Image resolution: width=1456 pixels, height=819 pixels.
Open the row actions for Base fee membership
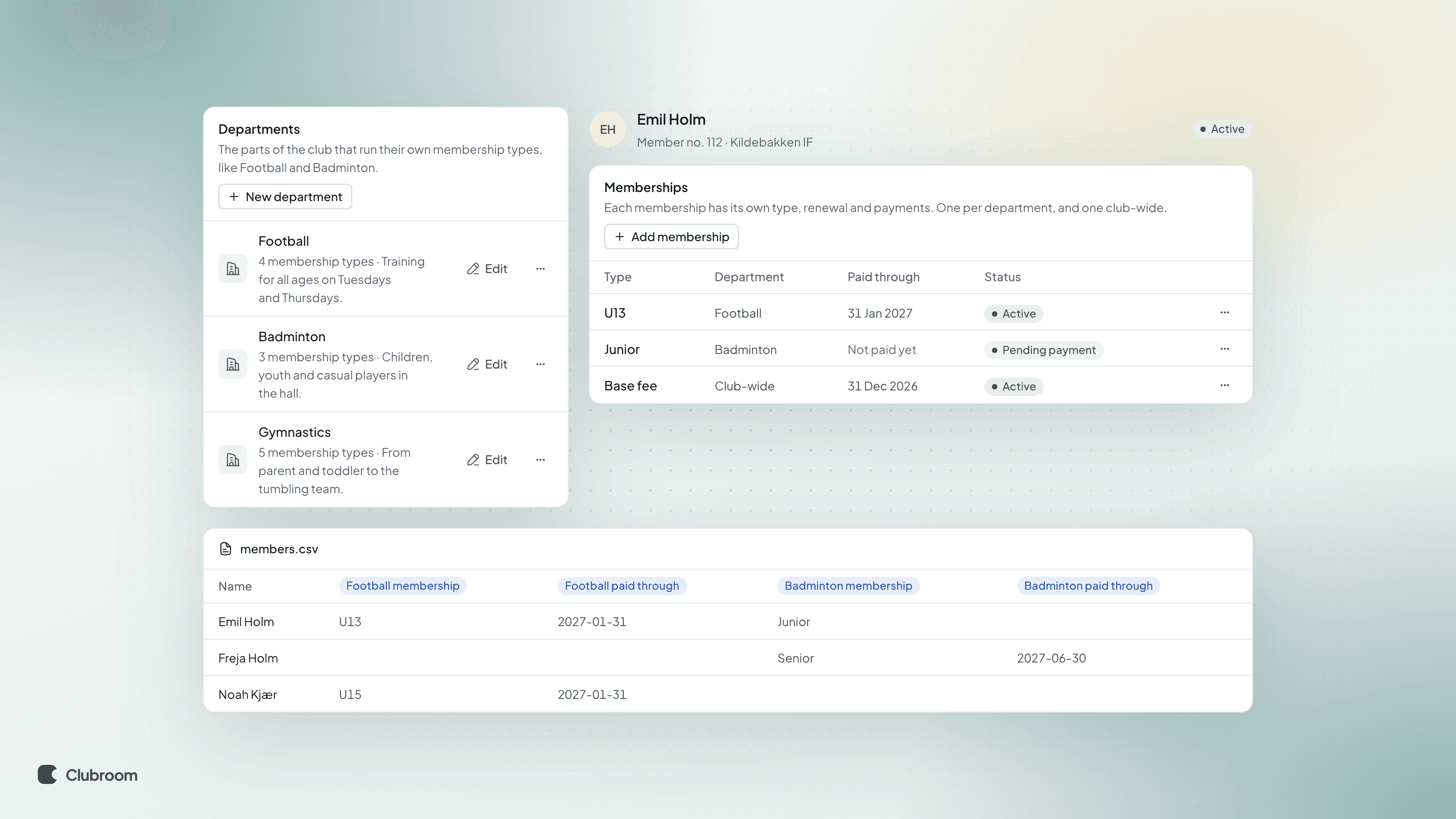point(1224,385)
